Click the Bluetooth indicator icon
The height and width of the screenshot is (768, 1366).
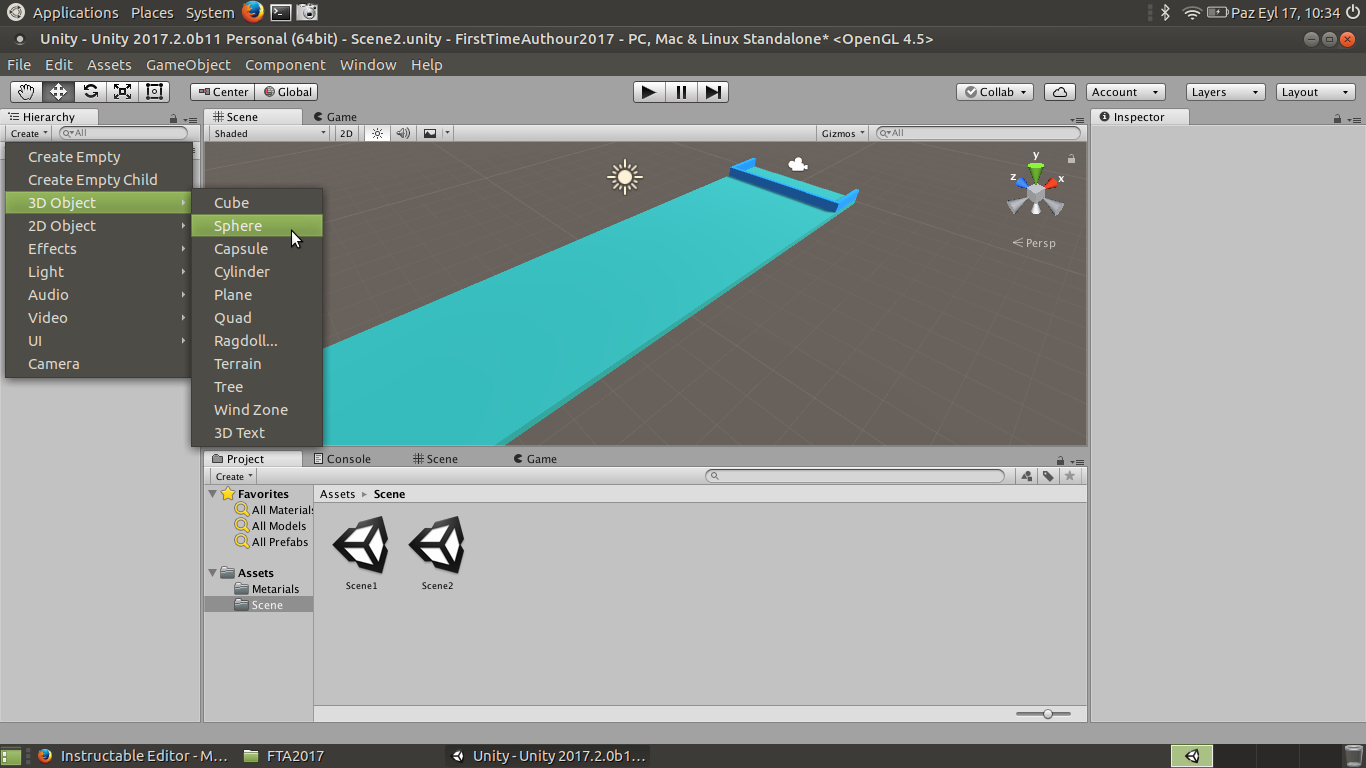(1165, 12)
